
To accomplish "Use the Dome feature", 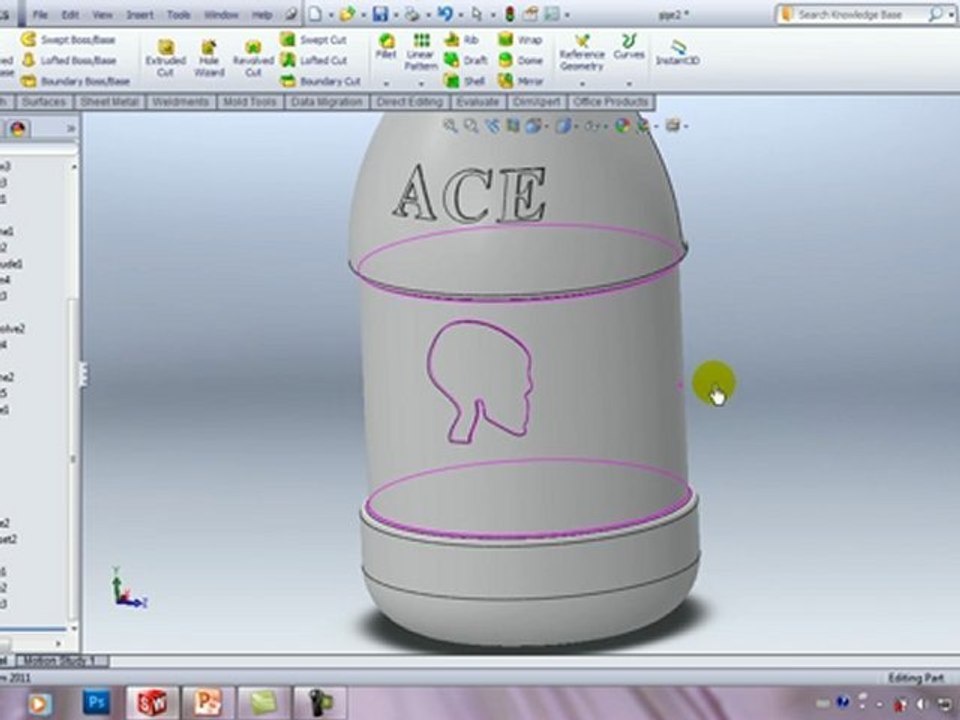I will (520, 60).
